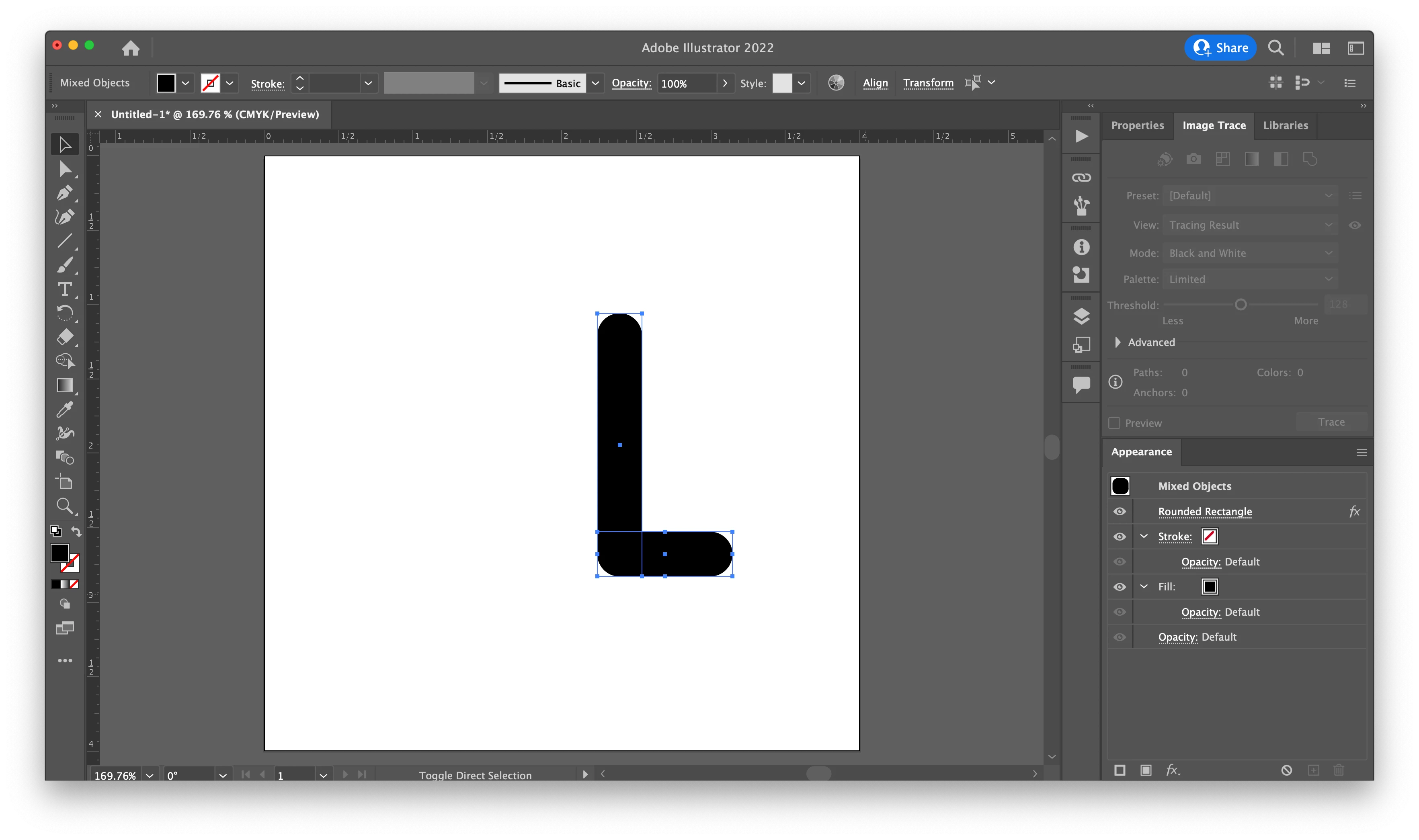Open the zoom level dropdown
Image resolution: width=1419 pixels, height=840 pixels.
click(x=150, y=775)
